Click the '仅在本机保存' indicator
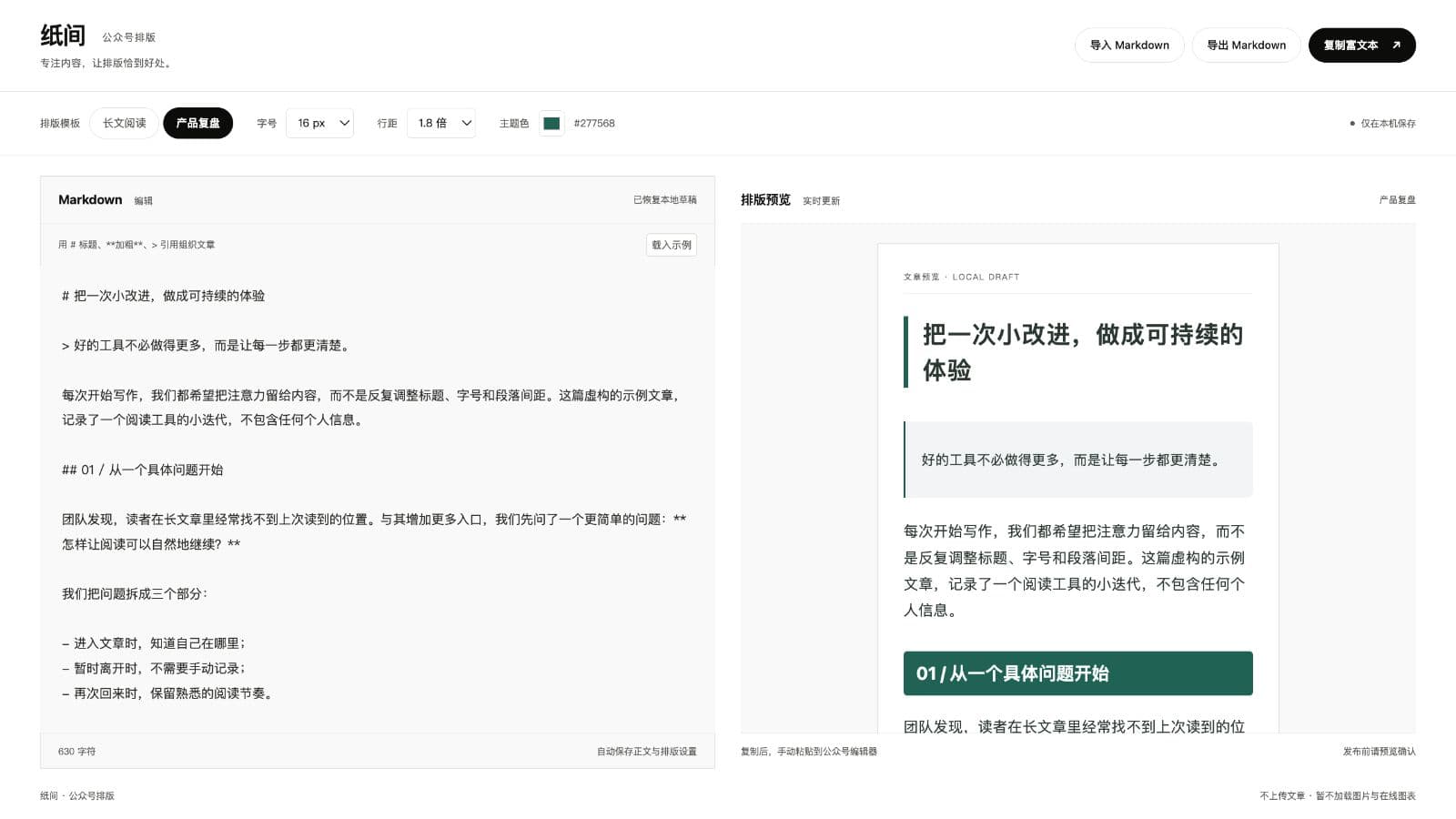Viewport: 1456px width, 819px height. tap(1382, 123)
